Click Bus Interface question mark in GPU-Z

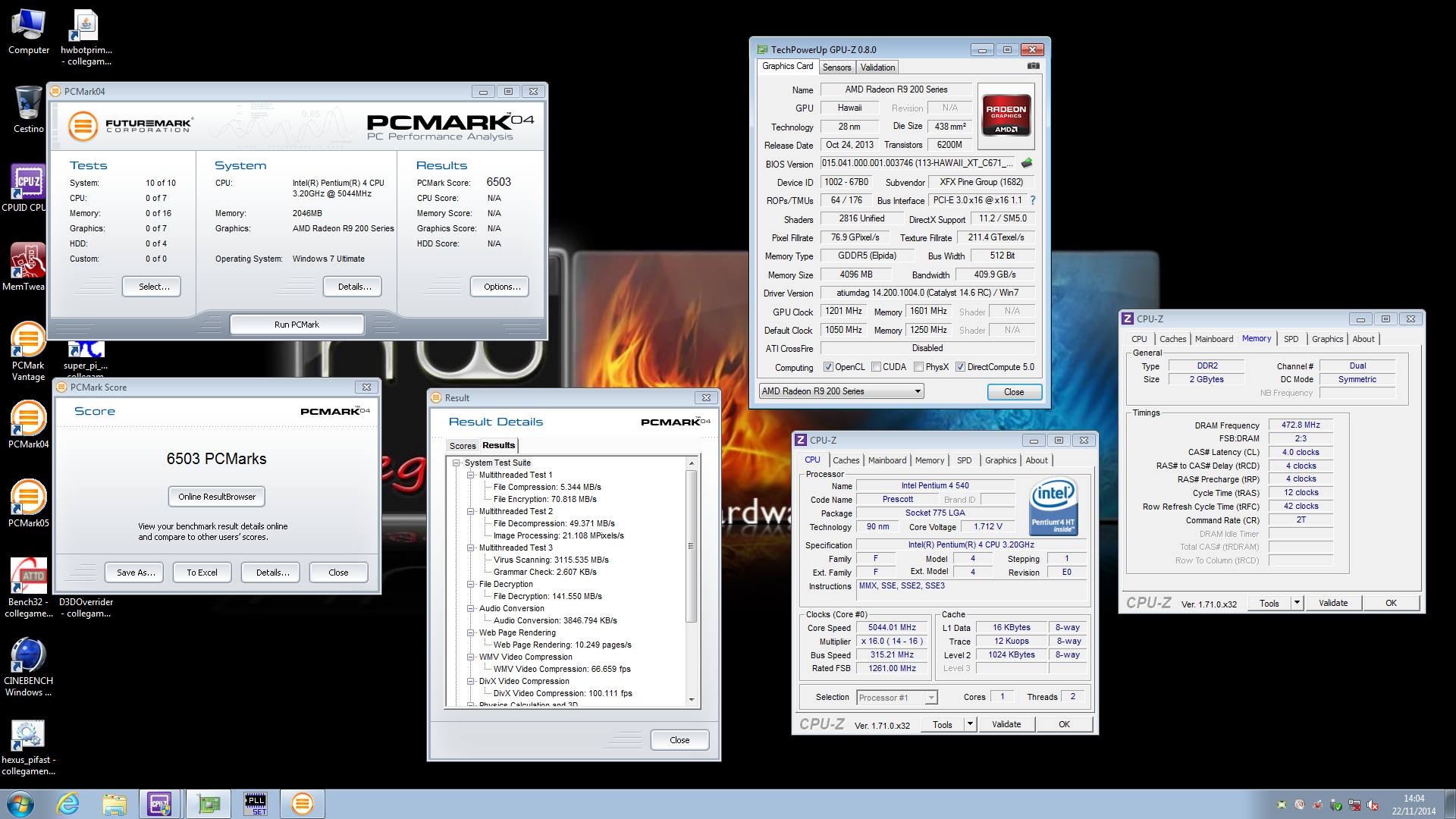click(1032, 200)
